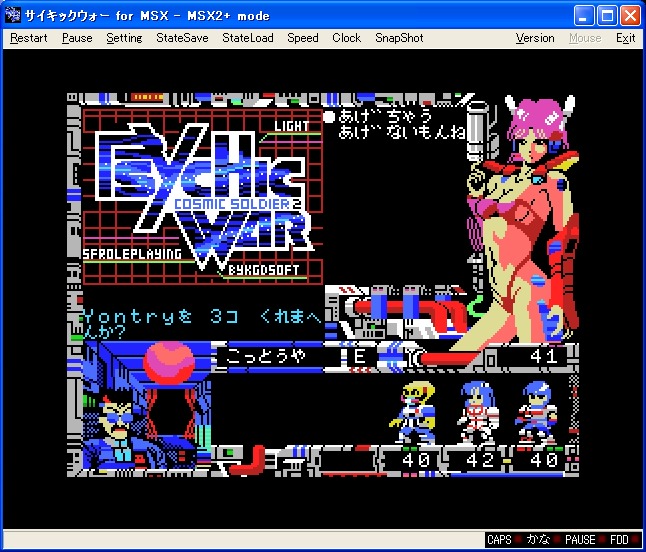Click the emulator icon in the title bar
The height and width of the screenshot is (552, 646).
click(x=14, y=15)
